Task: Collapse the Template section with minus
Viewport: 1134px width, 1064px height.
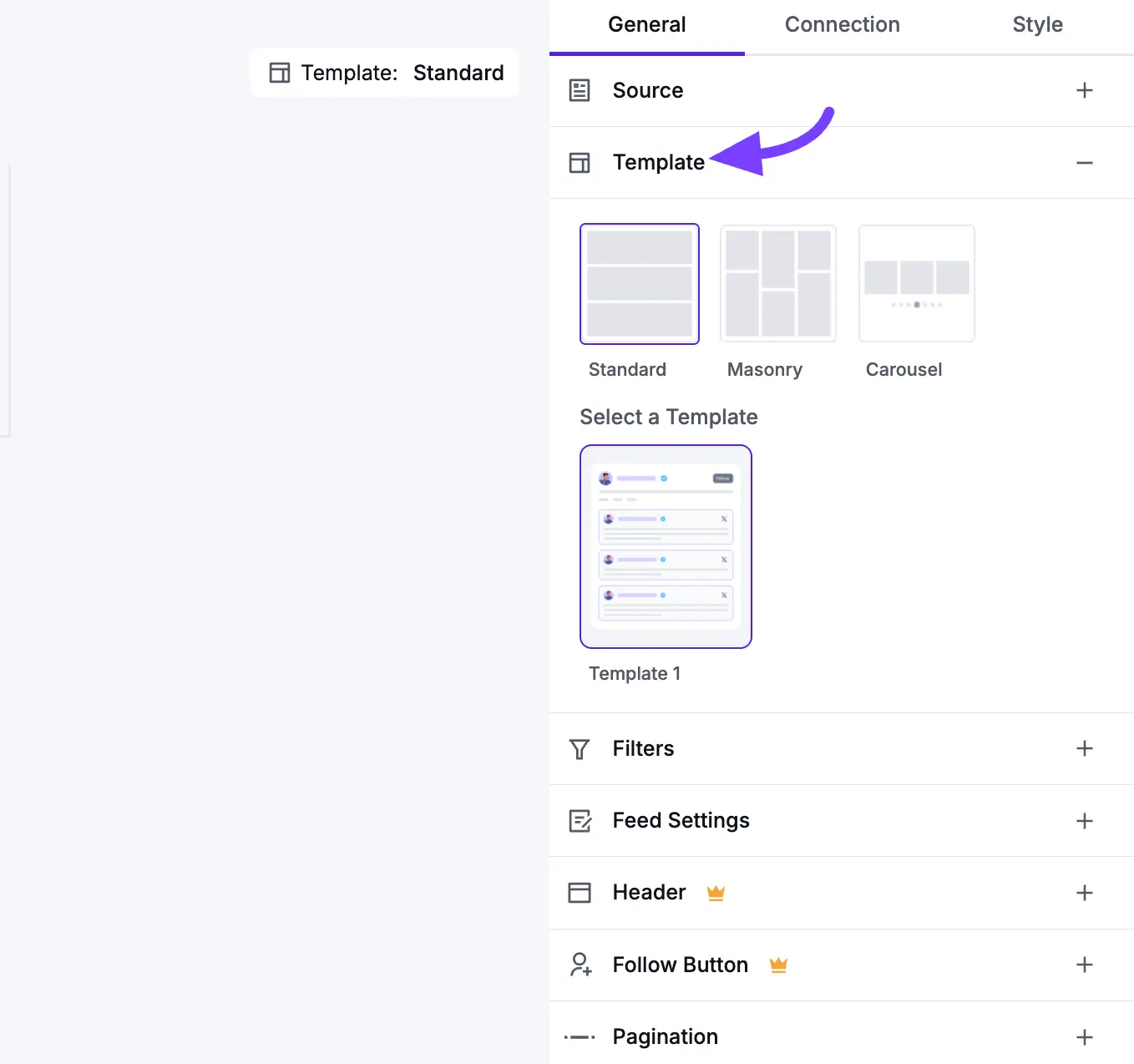Action: pos(1084,163)
